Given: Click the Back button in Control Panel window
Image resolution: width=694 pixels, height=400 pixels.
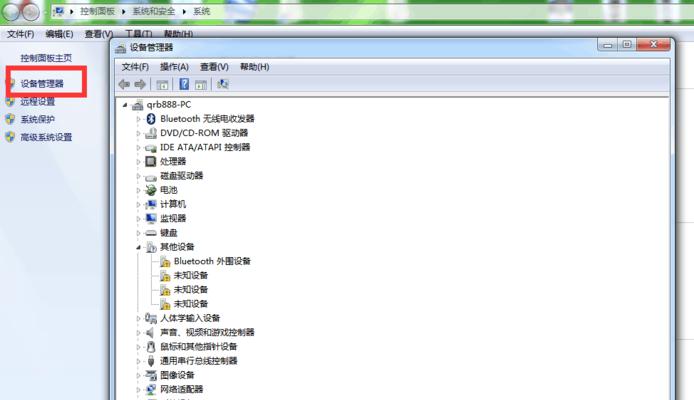Looking at the screenshot, I should (11, 12).
